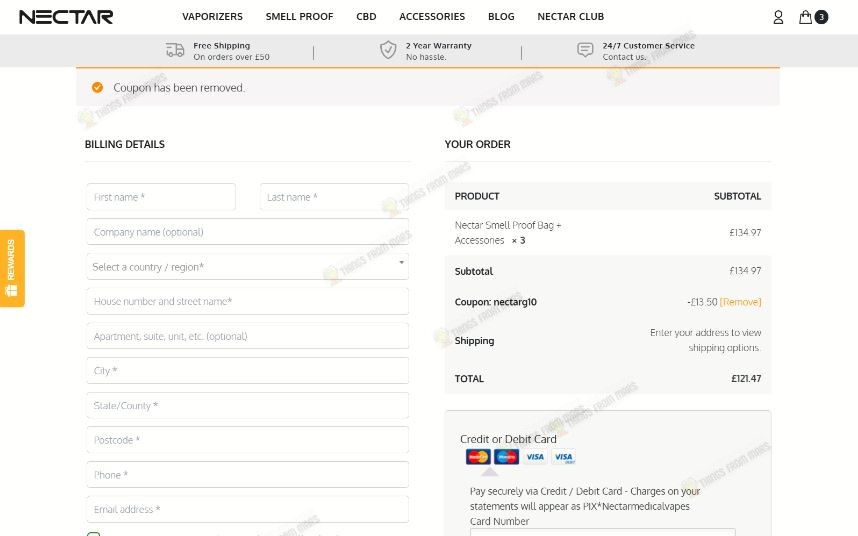Viewport: 858px width, 536px height.
Task: Focus the House number and street field
Action: coord(247,301)
